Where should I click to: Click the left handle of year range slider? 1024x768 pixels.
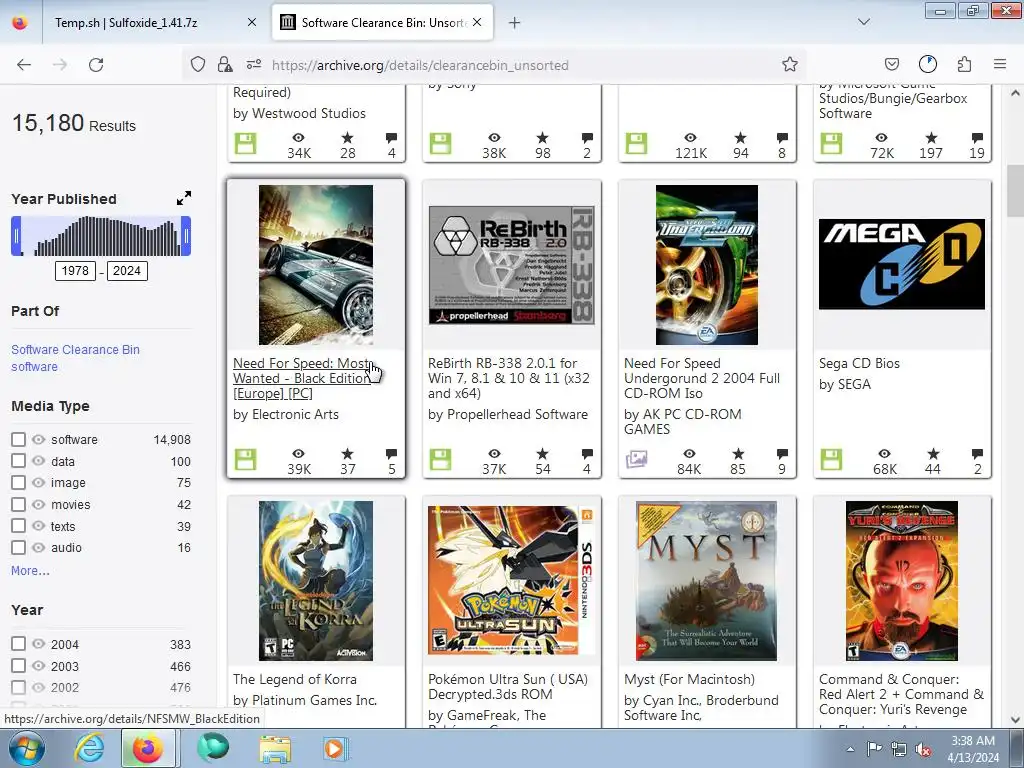point(16,236)
